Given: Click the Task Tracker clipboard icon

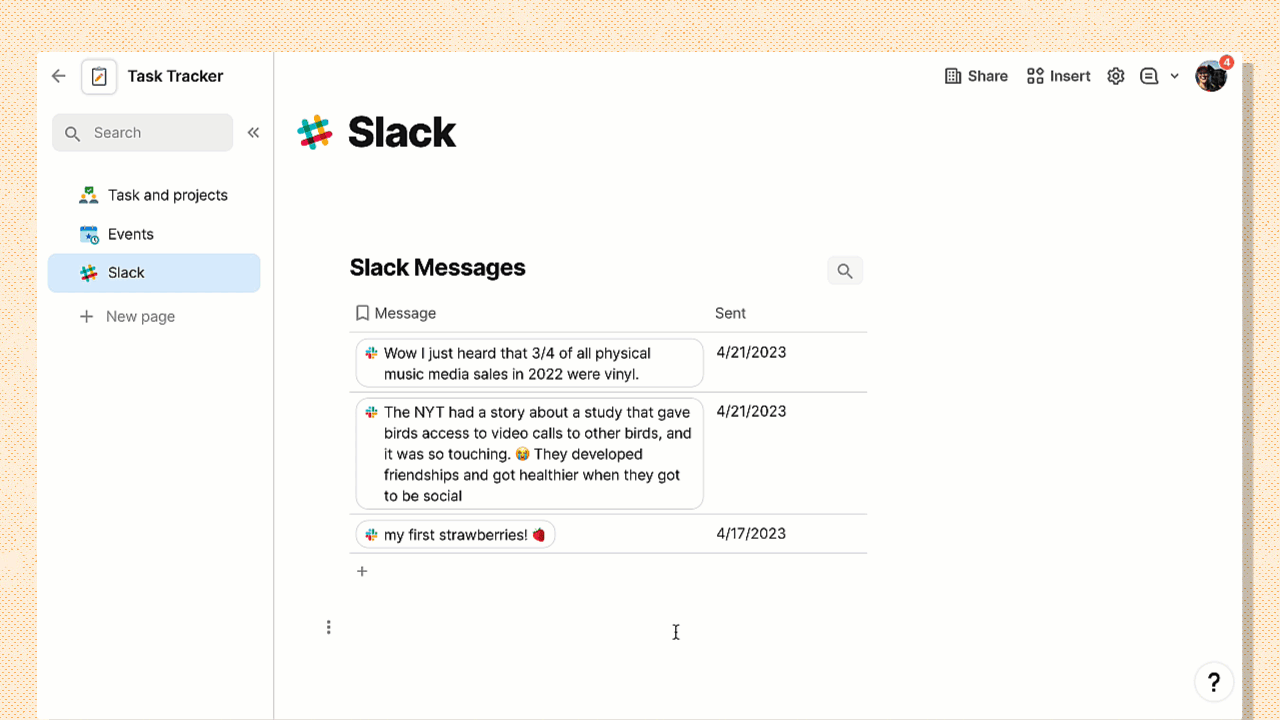Looking at the screenshot, I should click(x=98, y=75).
